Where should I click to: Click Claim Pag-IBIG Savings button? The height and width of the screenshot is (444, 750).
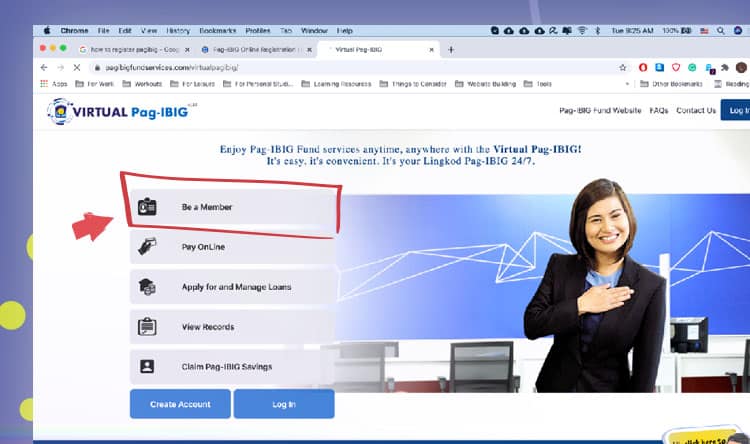232,366
